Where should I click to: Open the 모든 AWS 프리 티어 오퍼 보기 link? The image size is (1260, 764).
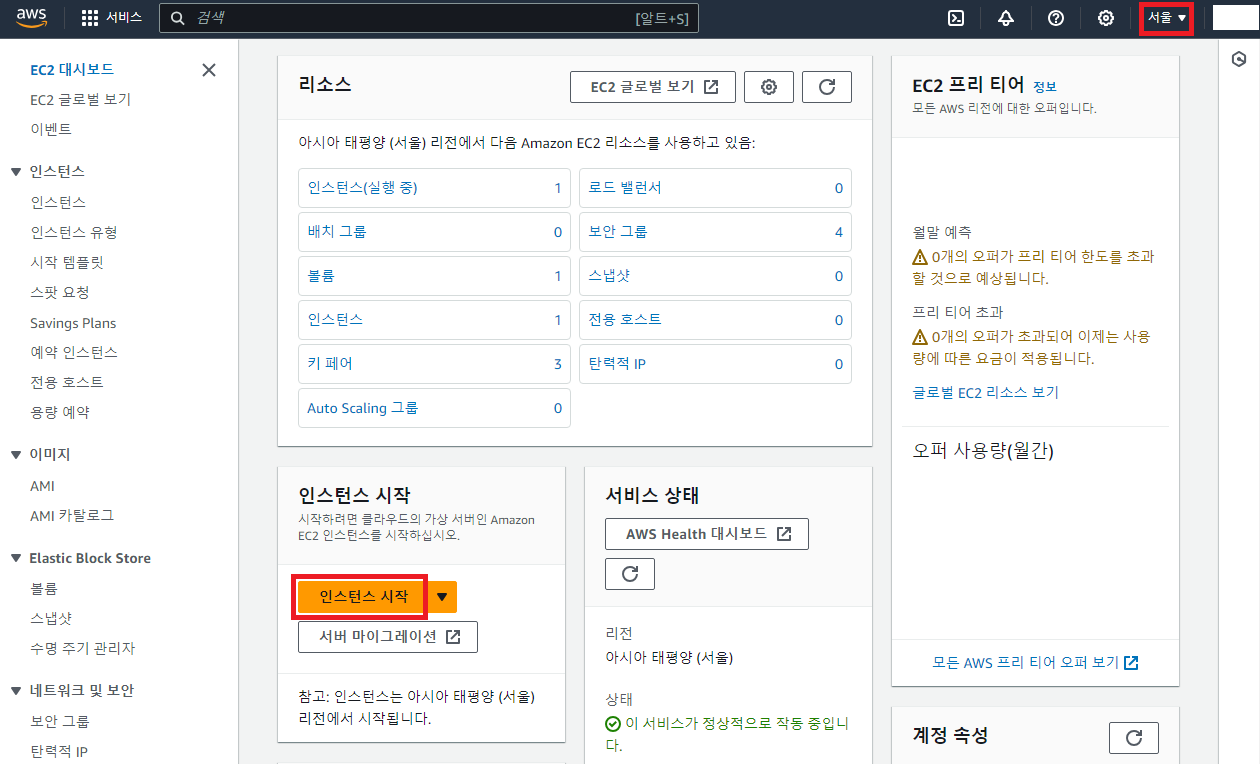(x=1035, y=663)
